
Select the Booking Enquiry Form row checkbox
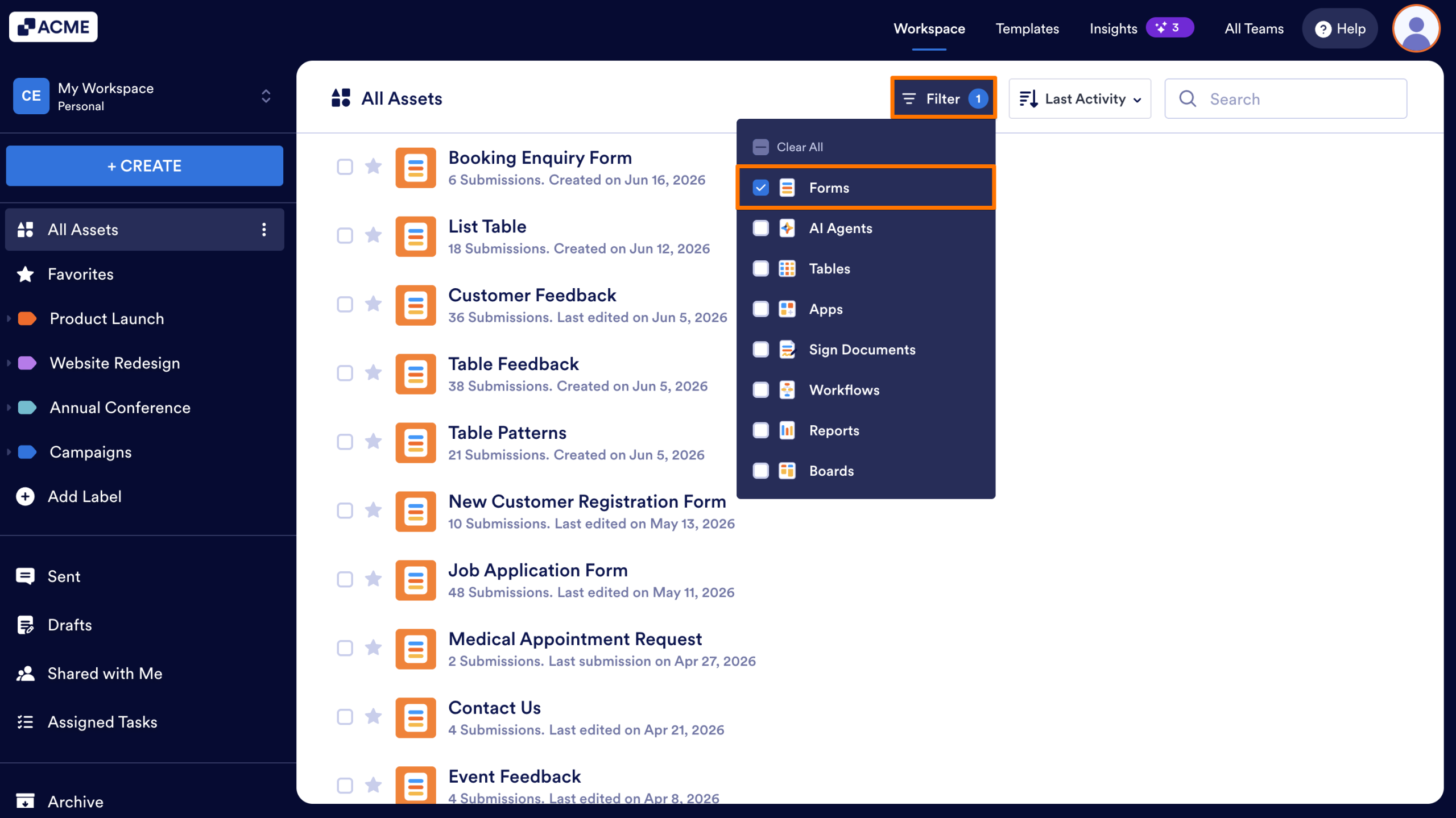(345, 167)
